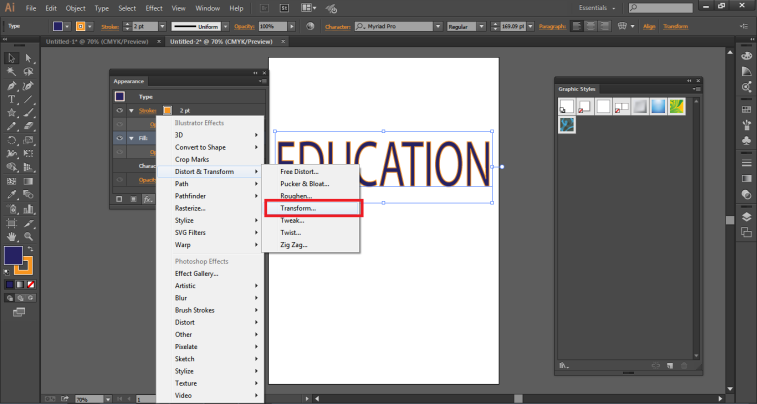Toggle visibility of the Fill attribute
This screenshot has width=757, height=404.
click(119, 138)
